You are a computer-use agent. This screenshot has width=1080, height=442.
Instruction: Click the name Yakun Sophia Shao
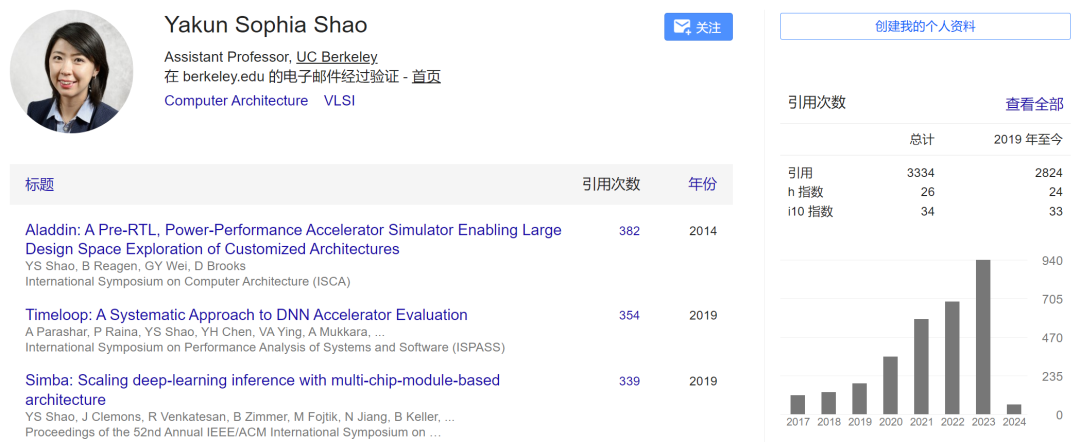point(266,25)
